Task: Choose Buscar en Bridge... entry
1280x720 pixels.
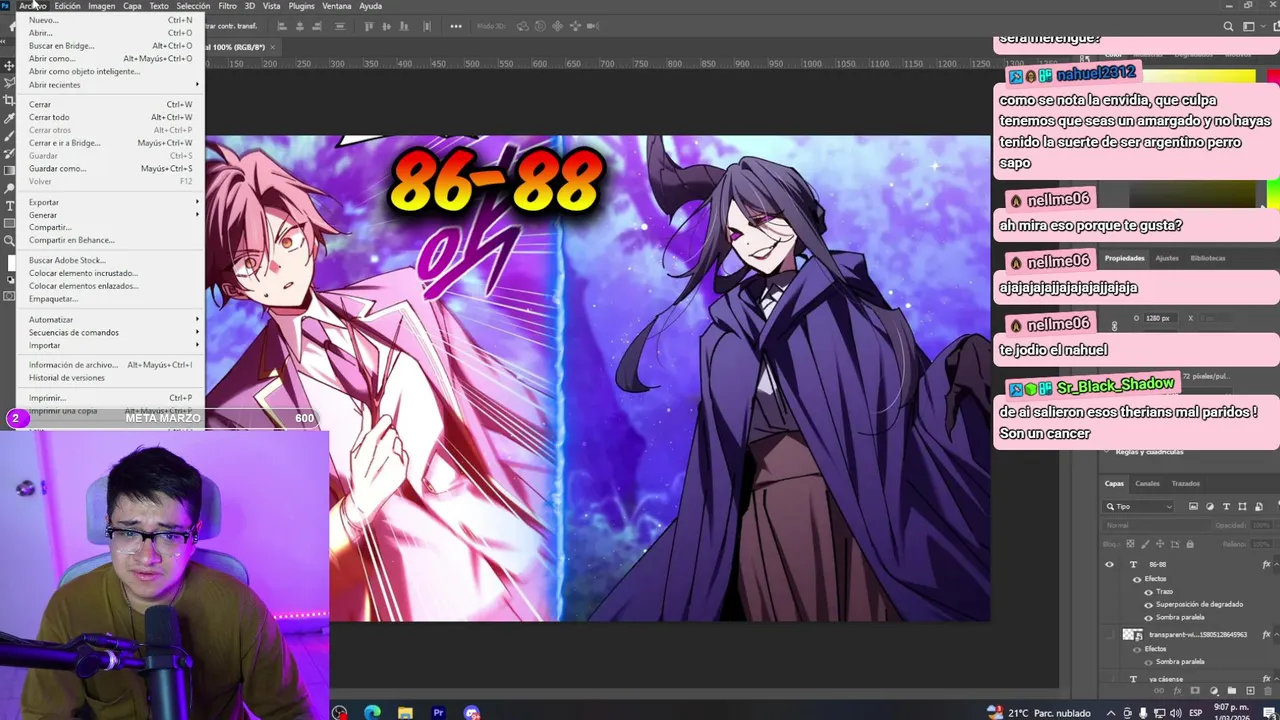Action: tap(110, 46)
